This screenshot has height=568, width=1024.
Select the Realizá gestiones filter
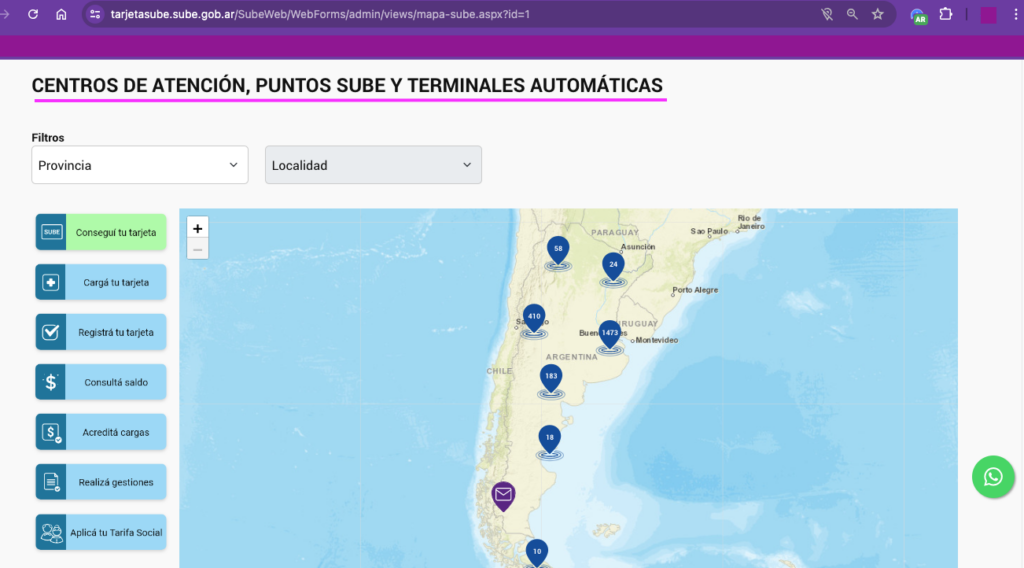[101, 482]
